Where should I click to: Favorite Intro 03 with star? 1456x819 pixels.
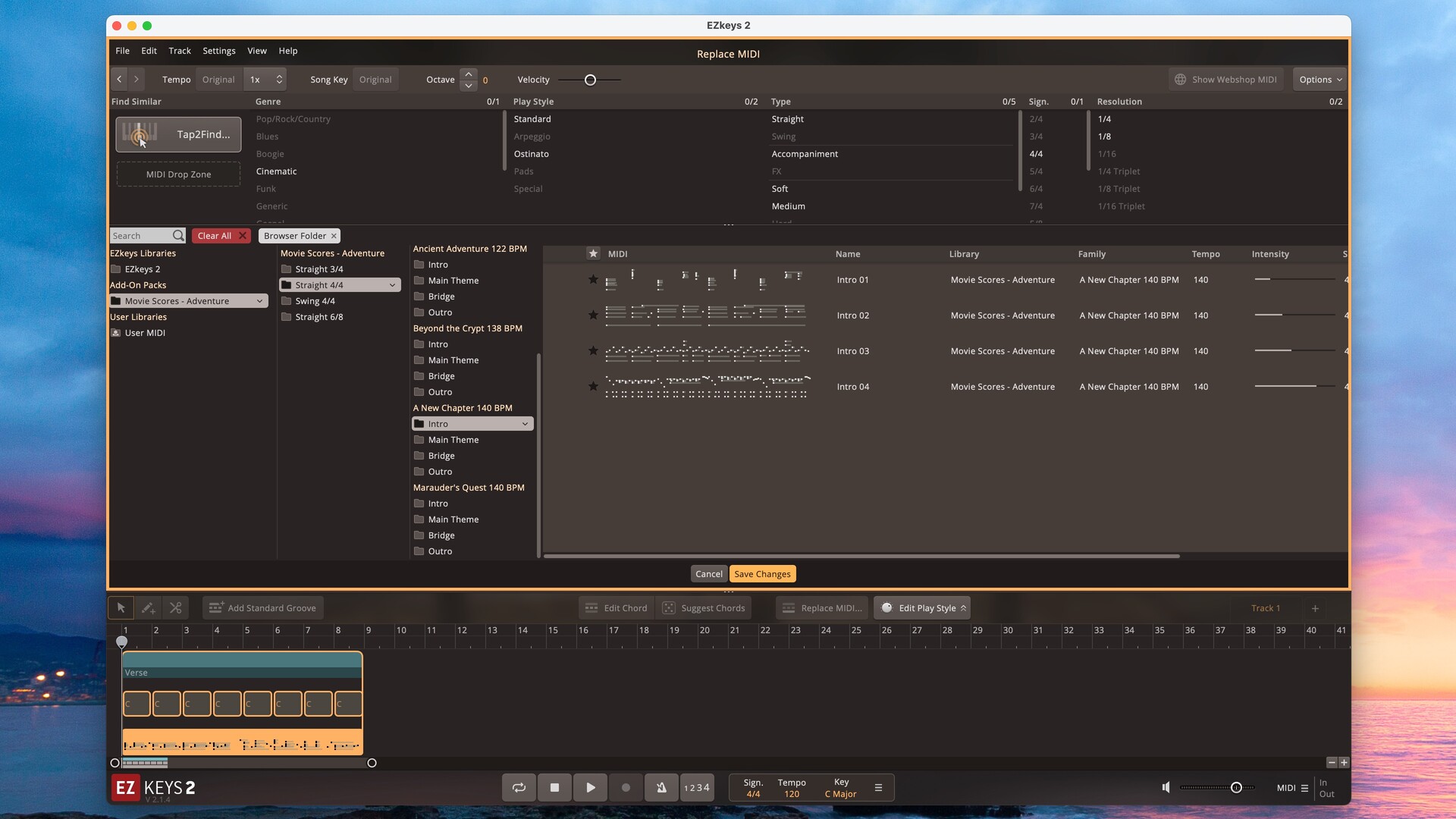pos(593,350)
